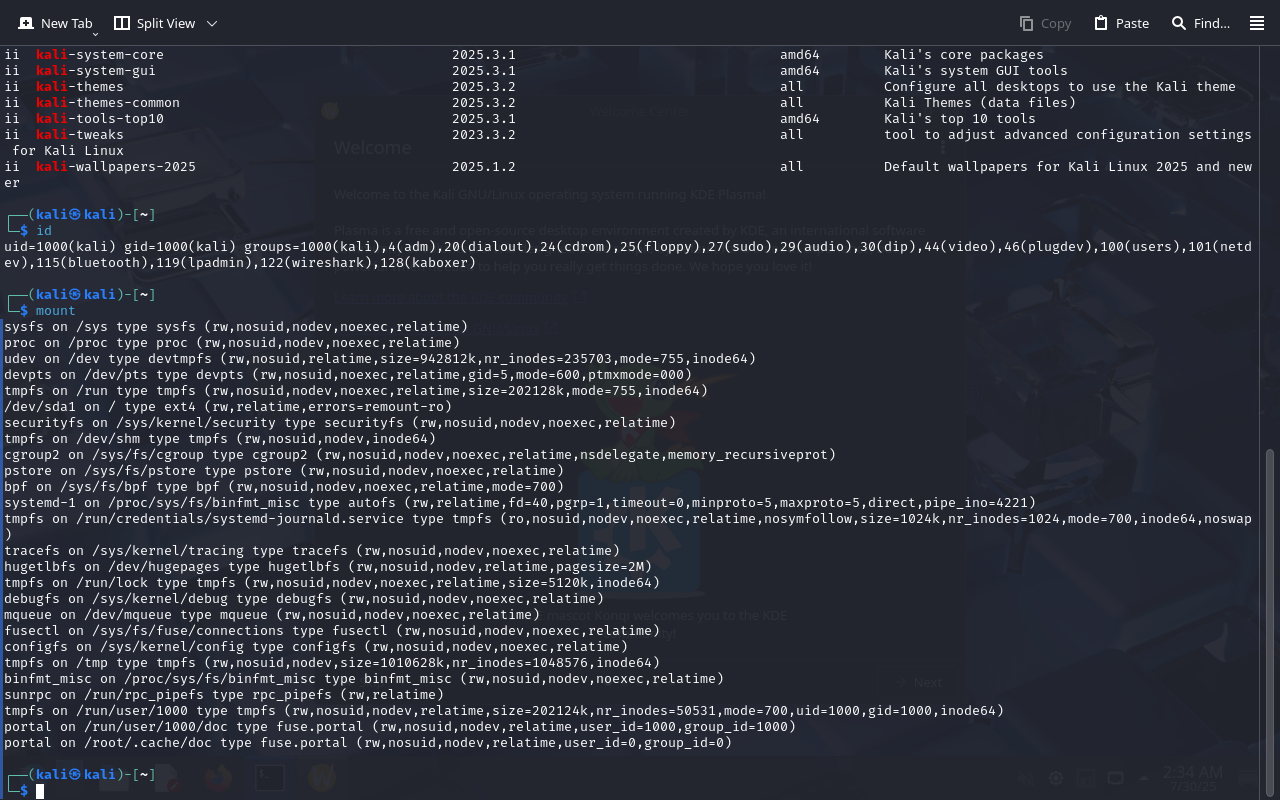1280x800 pixels.
Task: Open the hamburger menu
Action: pos(1257,23)
